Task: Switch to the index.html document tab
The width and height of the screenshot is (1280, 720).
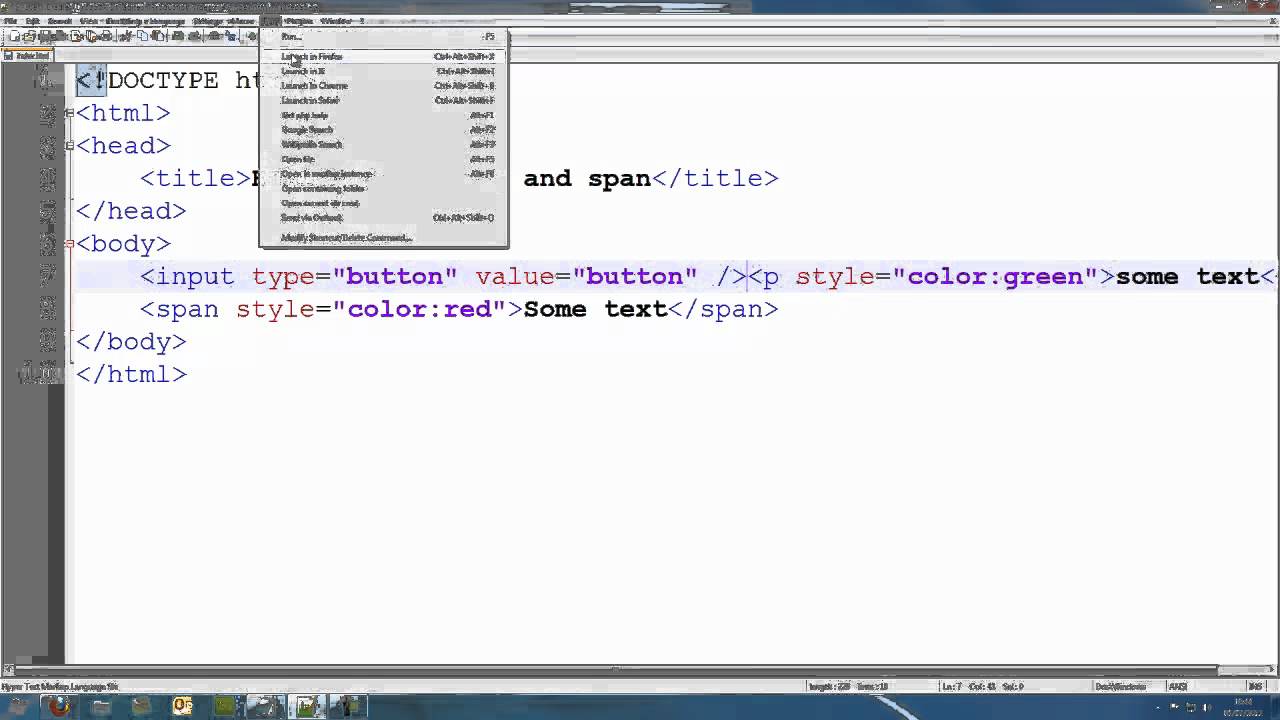Action: [27, 56]
